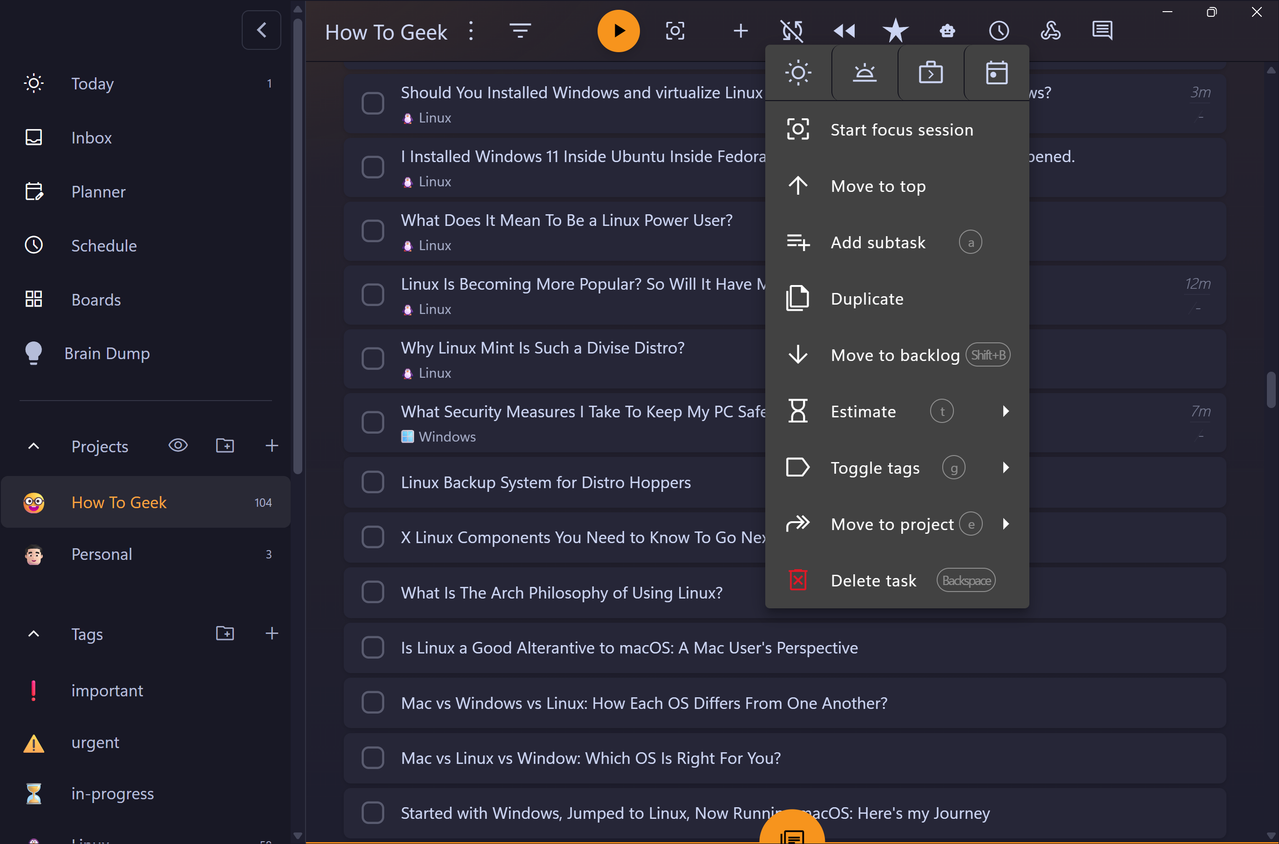
Task: Add a new task with plus icon
Action: point(740,31)
